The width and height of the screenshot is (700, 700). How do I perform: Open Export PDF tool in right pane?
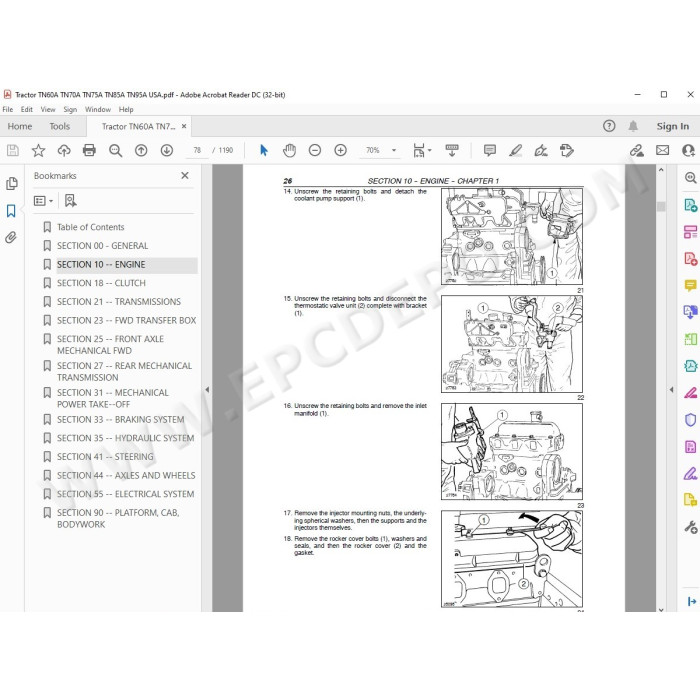691,205
